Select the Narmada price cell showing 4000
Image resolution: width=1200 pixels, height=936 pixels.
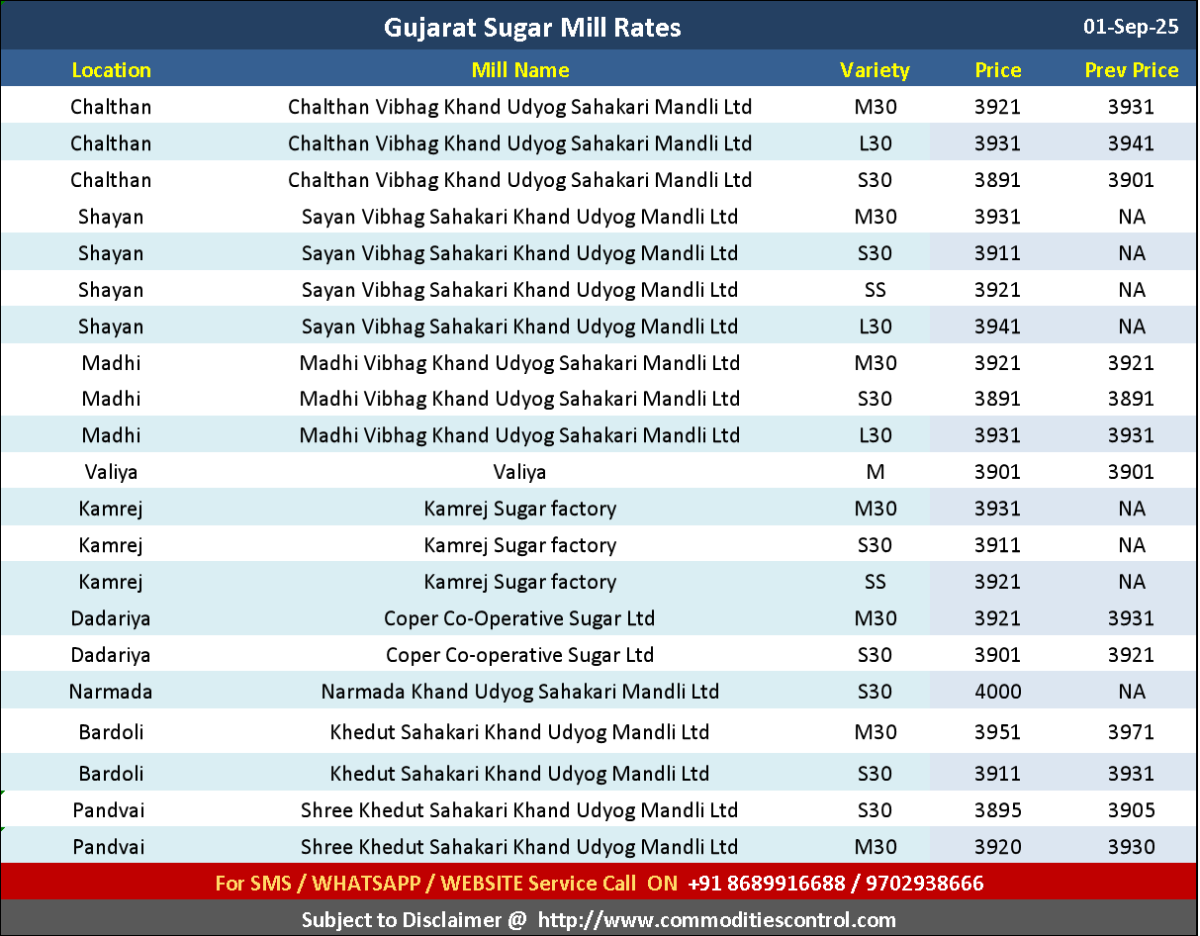click(998, 691)
